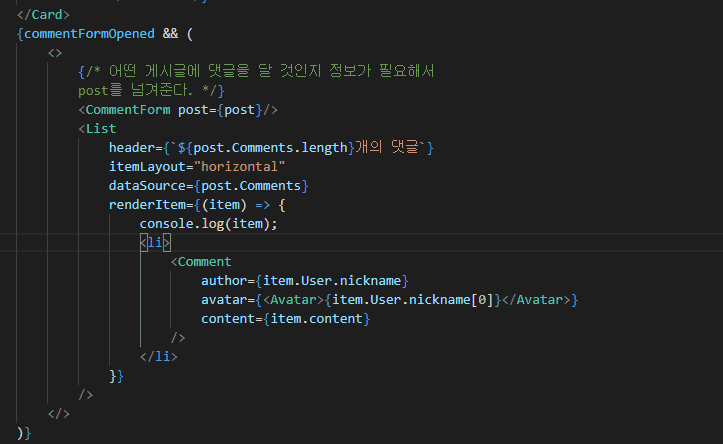The width and height of the screenshot is (723, 444).
Task: Click the List self-closing />
Action: (86, 395)
